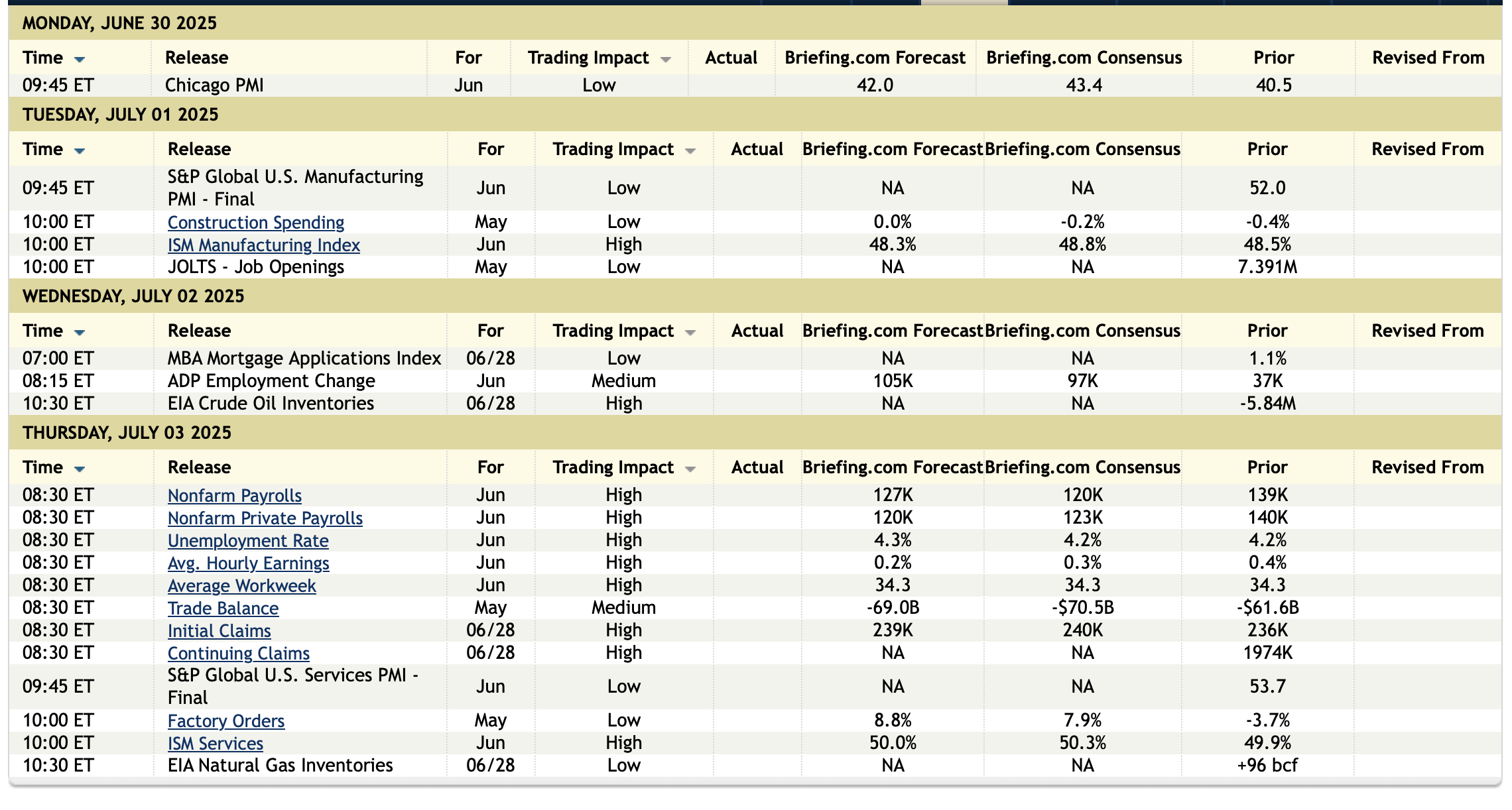Viewport: 1512px width, 810px height.
Task: Open the Average Workweek link
Action: tap(241, 586)
